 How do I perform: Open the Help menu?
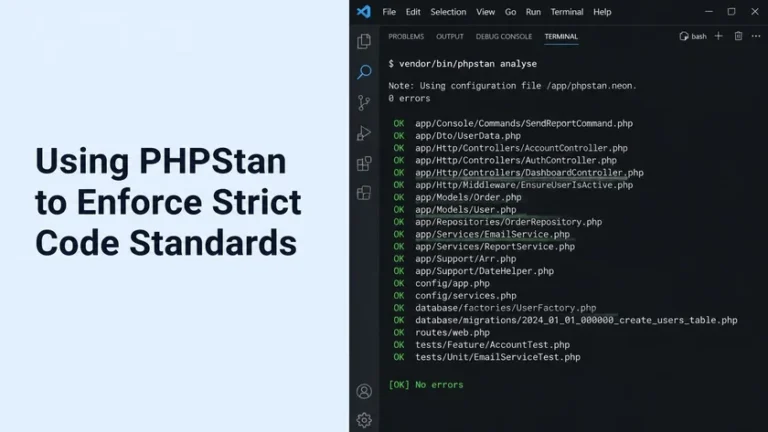(602, 12)
